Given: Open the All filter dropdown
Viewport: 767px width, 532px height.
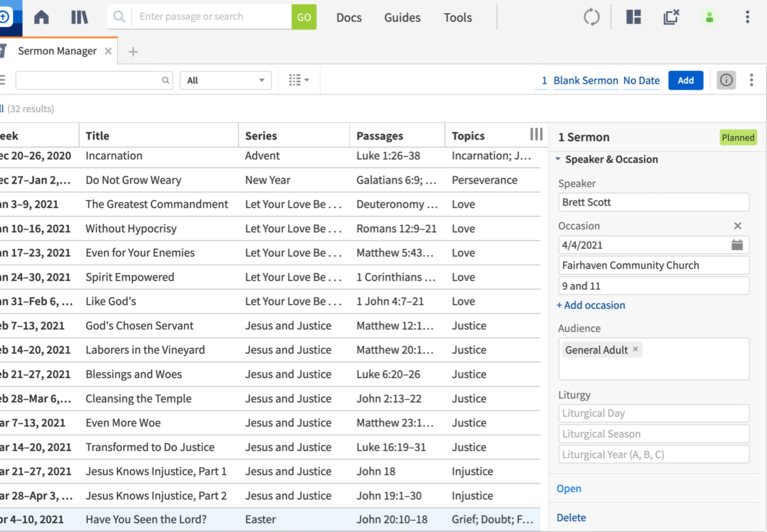Looking at the screenshot, I should (225, 80).
